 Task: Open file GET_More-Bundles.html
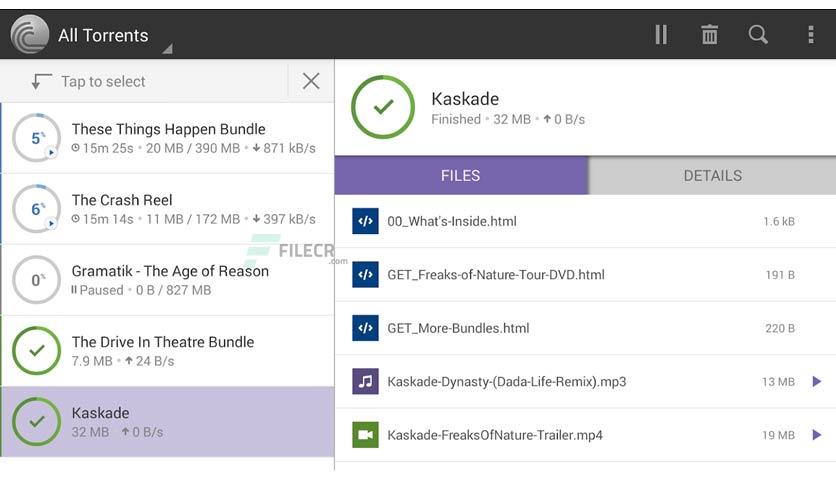585,327
